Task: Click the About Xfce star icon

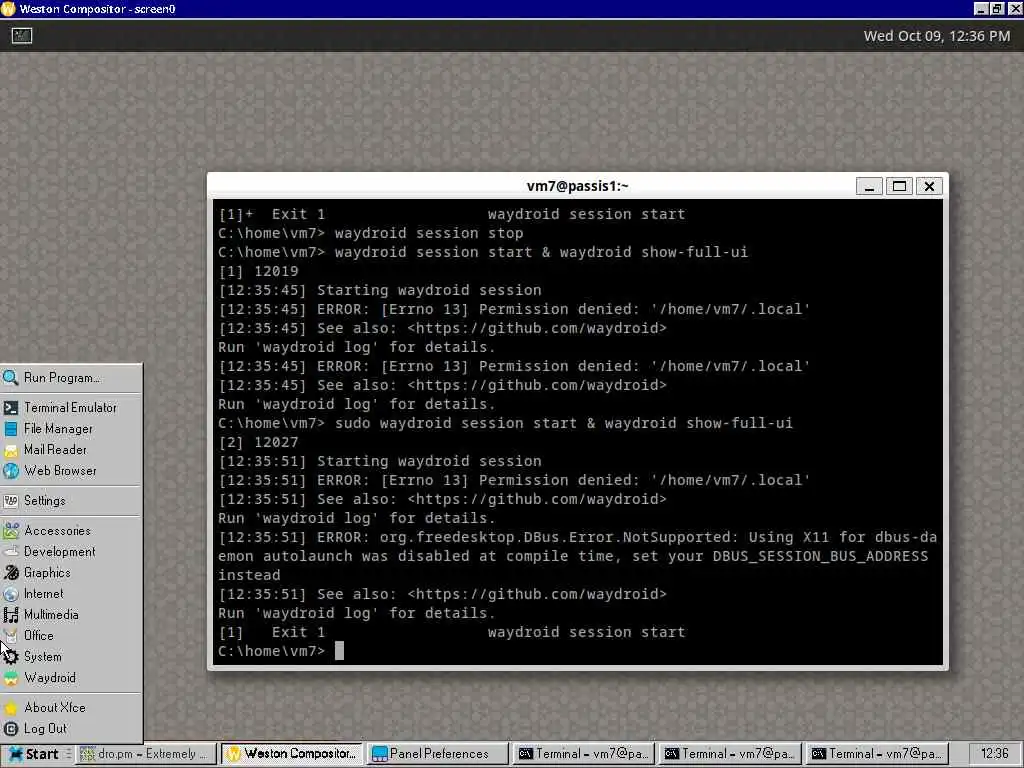Action: (10, 707)
